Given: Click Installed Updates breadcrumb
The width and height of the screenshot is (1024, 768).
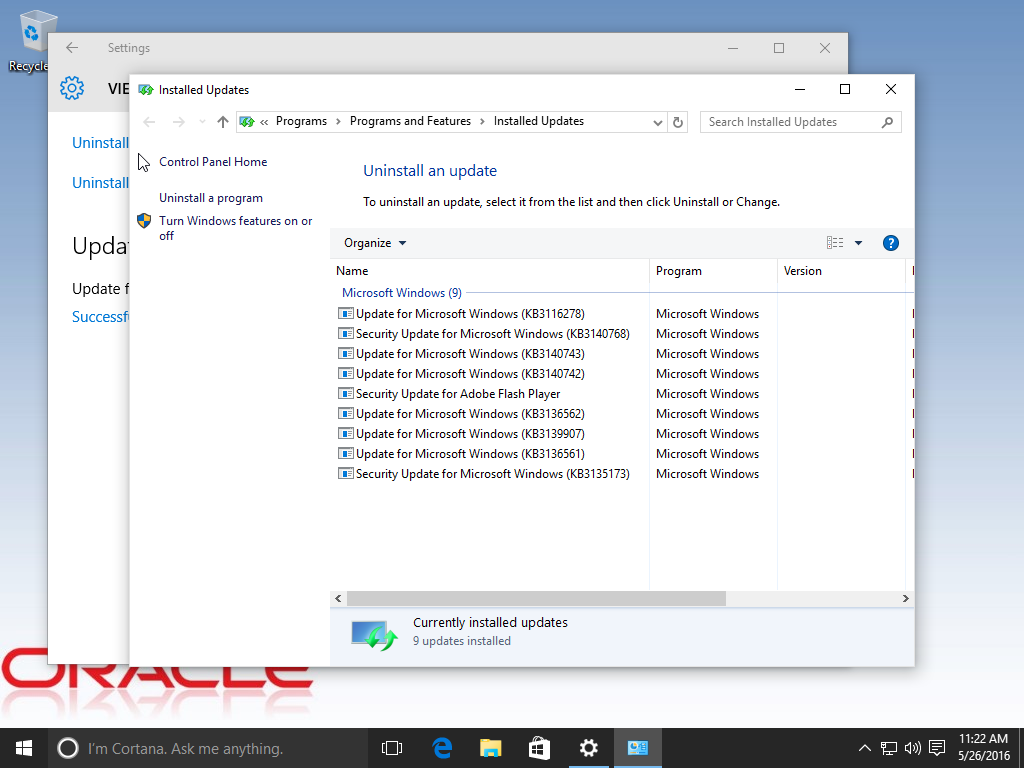Looking at the screenshot, I should (x=539, y=121).
